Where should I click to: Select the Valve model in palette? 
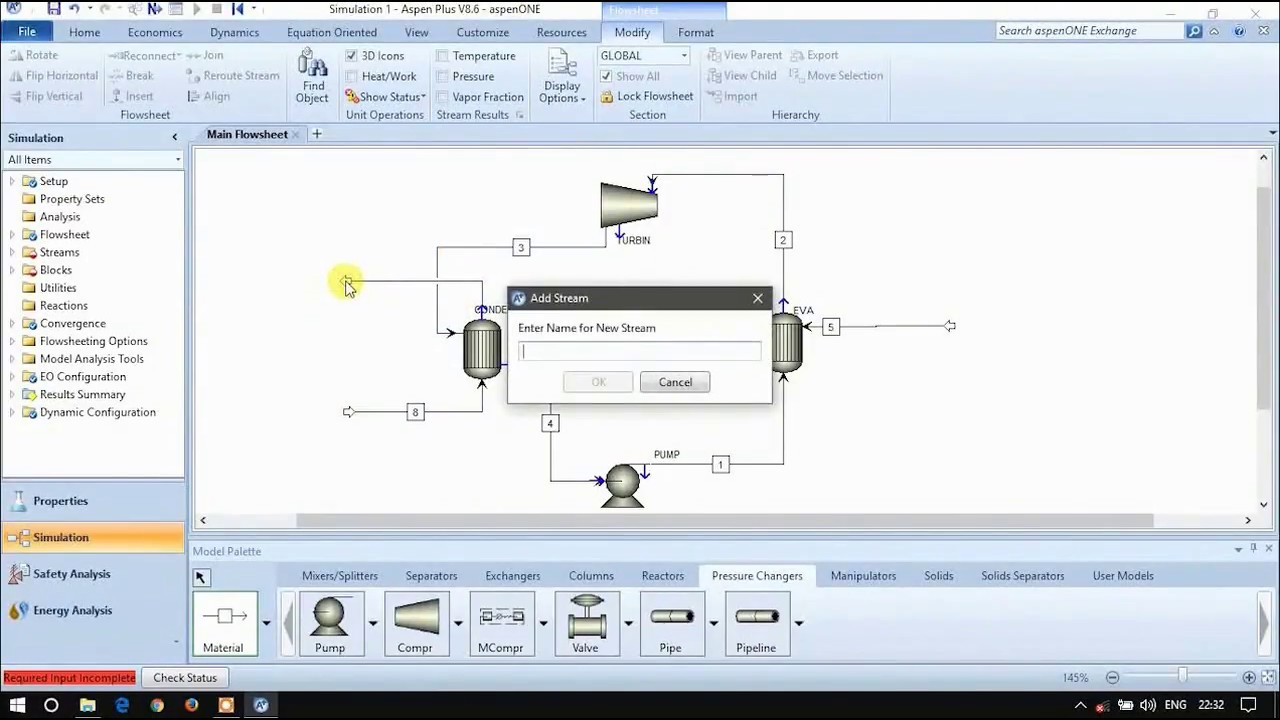(x=586, y=624)
